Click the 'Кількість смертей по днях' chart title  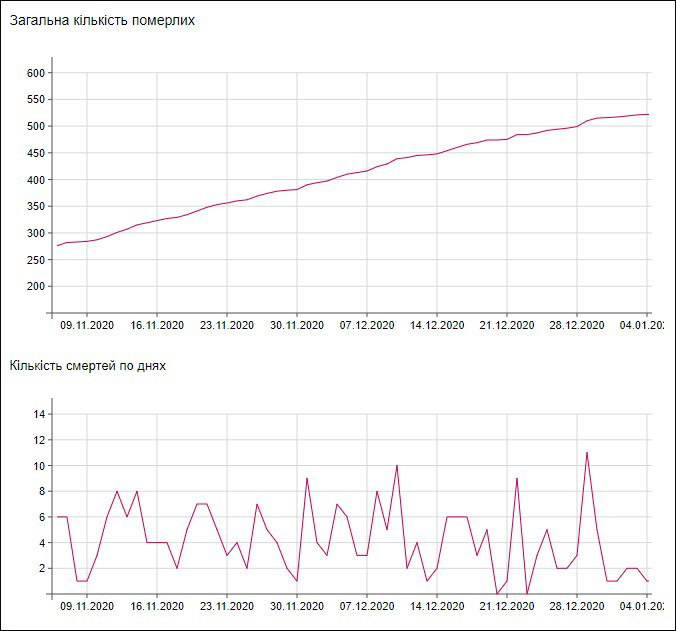point(88,365)
